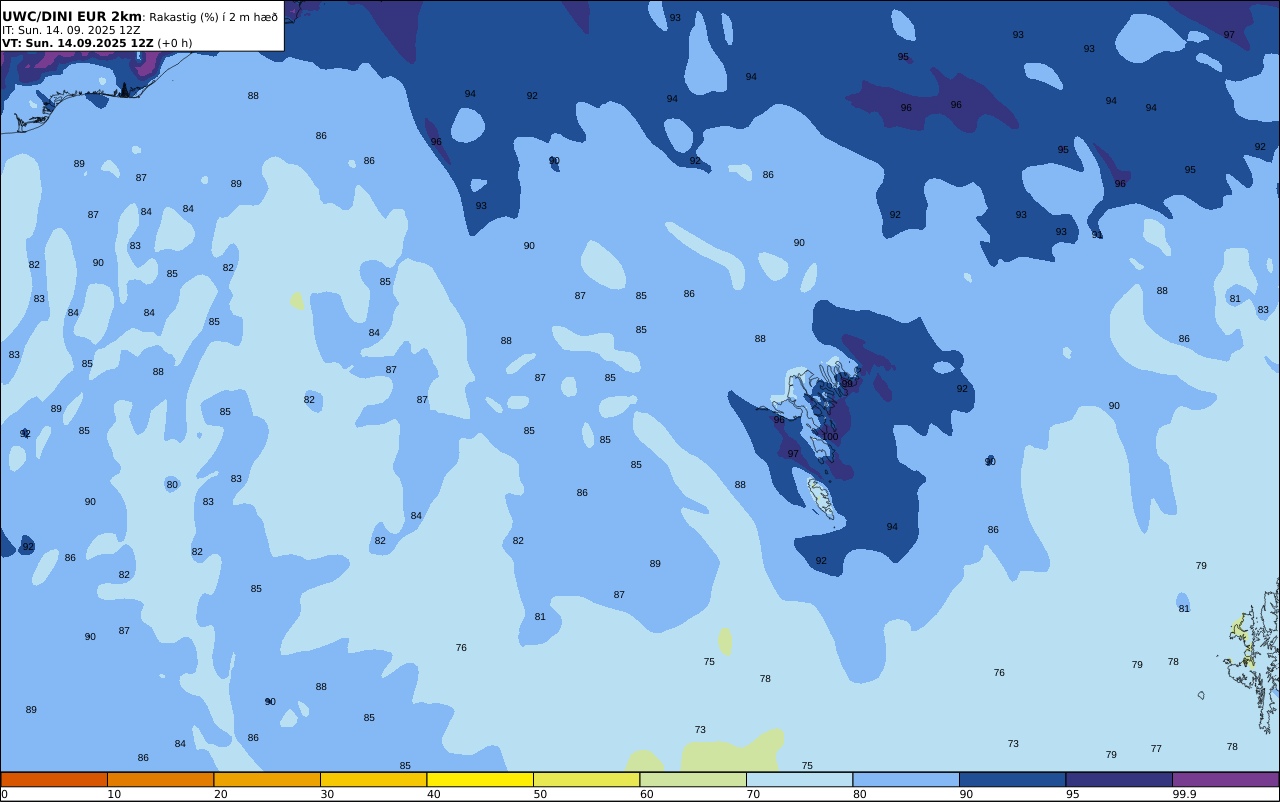1280x802 pixels.
Task: Click the "0" legend scale label
Action: tap(5, 794)
